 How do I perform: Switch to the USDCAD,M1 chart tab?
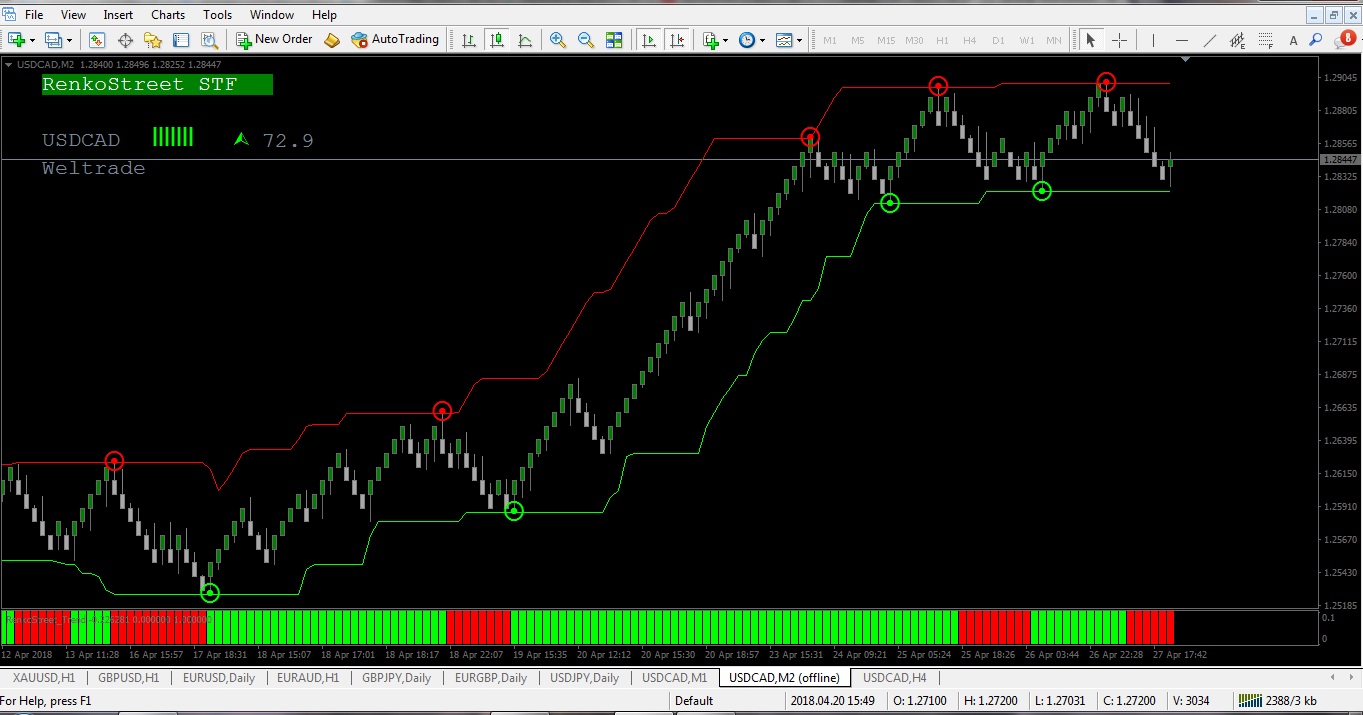[x=674, y=677]
